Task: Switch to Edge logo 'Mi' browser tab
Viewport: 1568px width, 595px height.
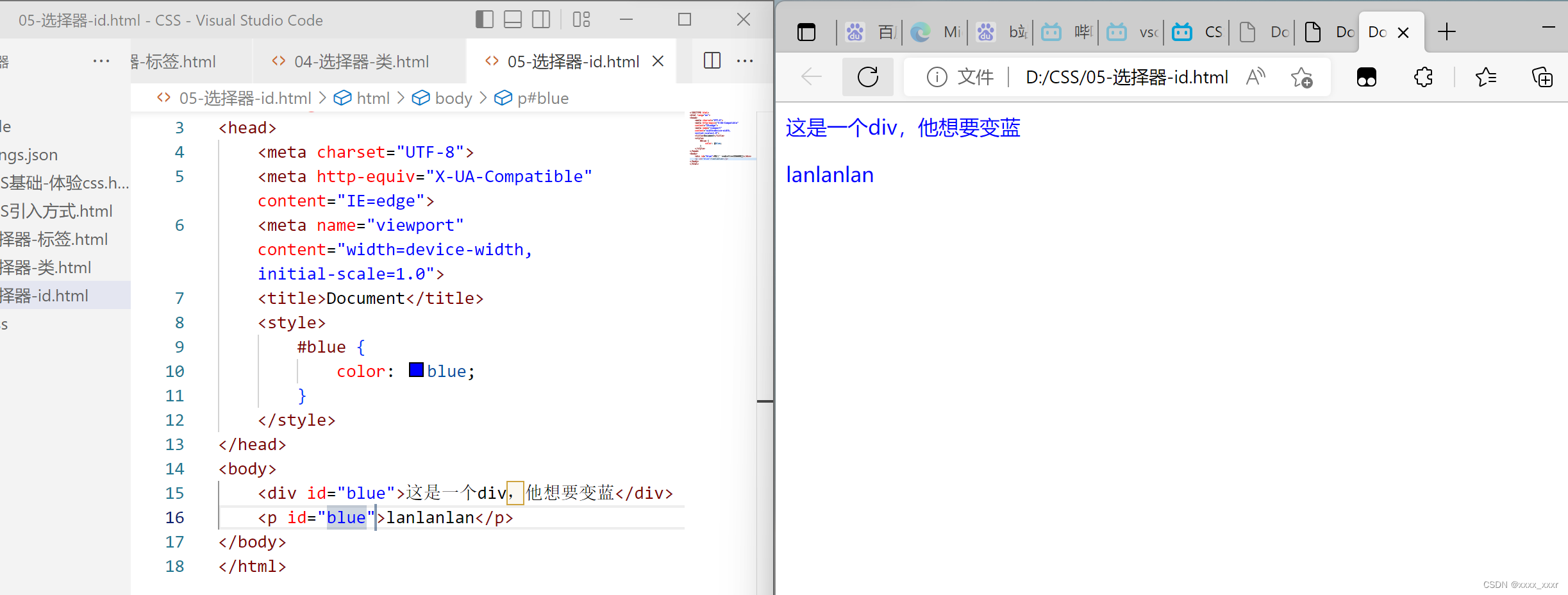Action: click(x=935, y=32)
